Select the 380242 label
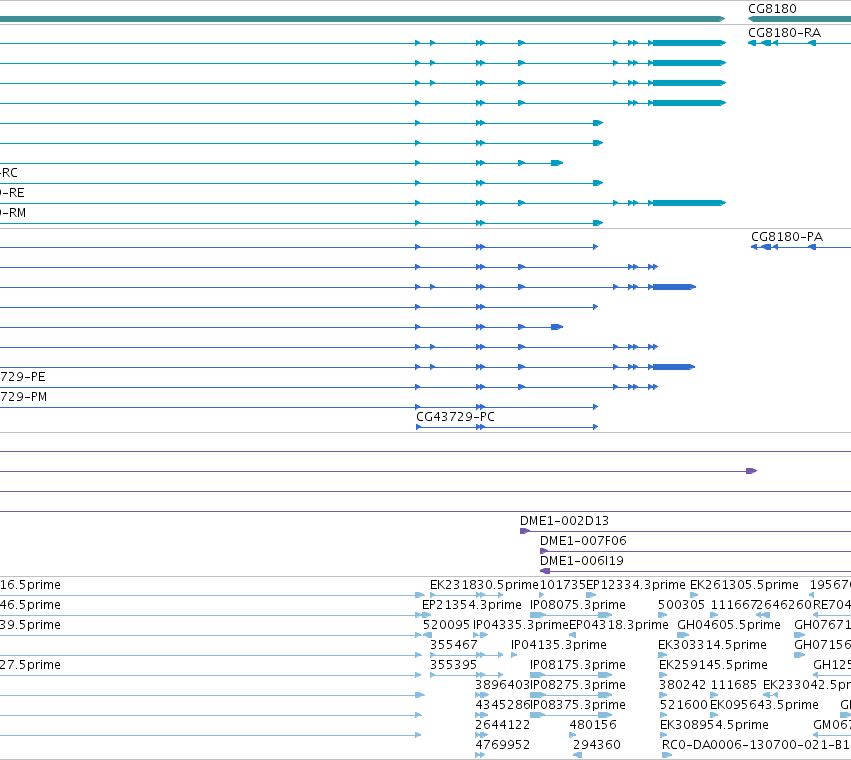The image size is (851, 760). pos(683,685)
